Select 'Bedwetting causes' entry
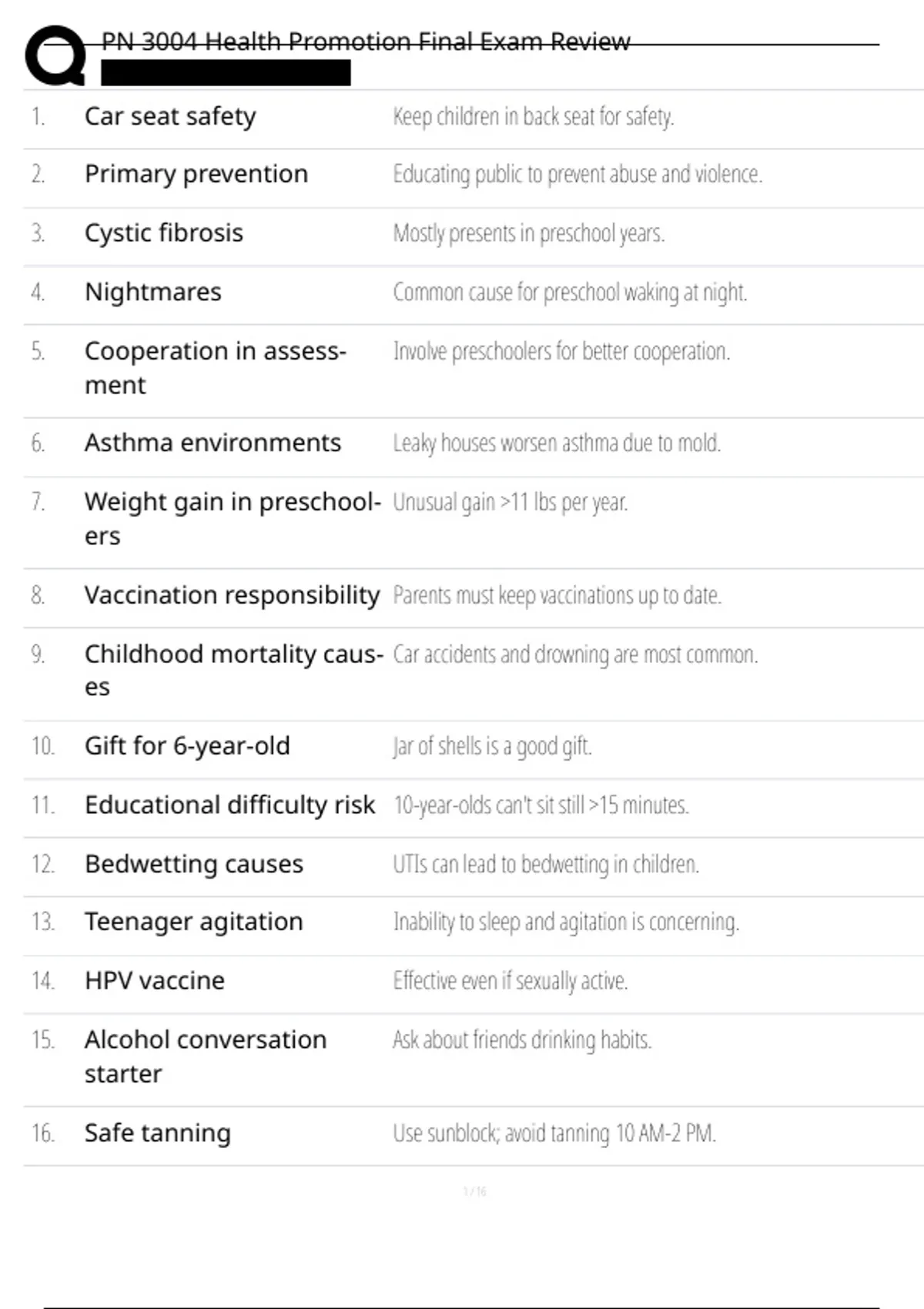 [x=194, y=864]
